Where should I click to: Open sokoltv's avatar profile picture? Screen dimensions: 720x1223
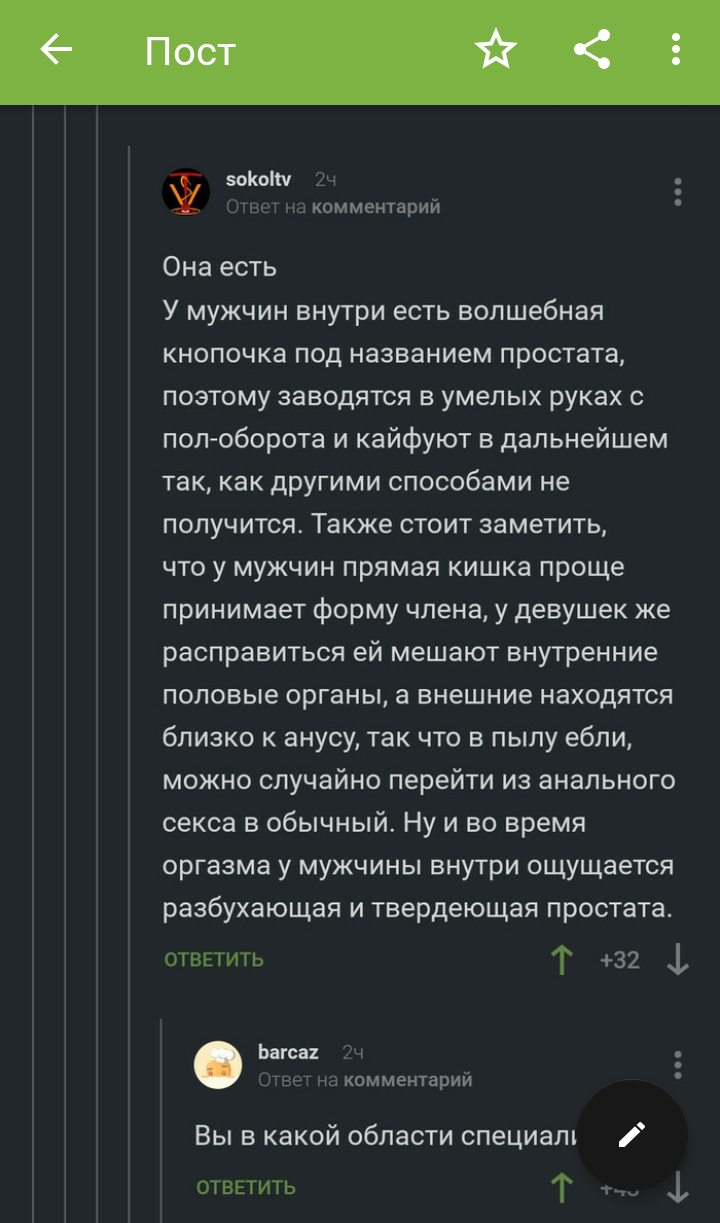186,192
